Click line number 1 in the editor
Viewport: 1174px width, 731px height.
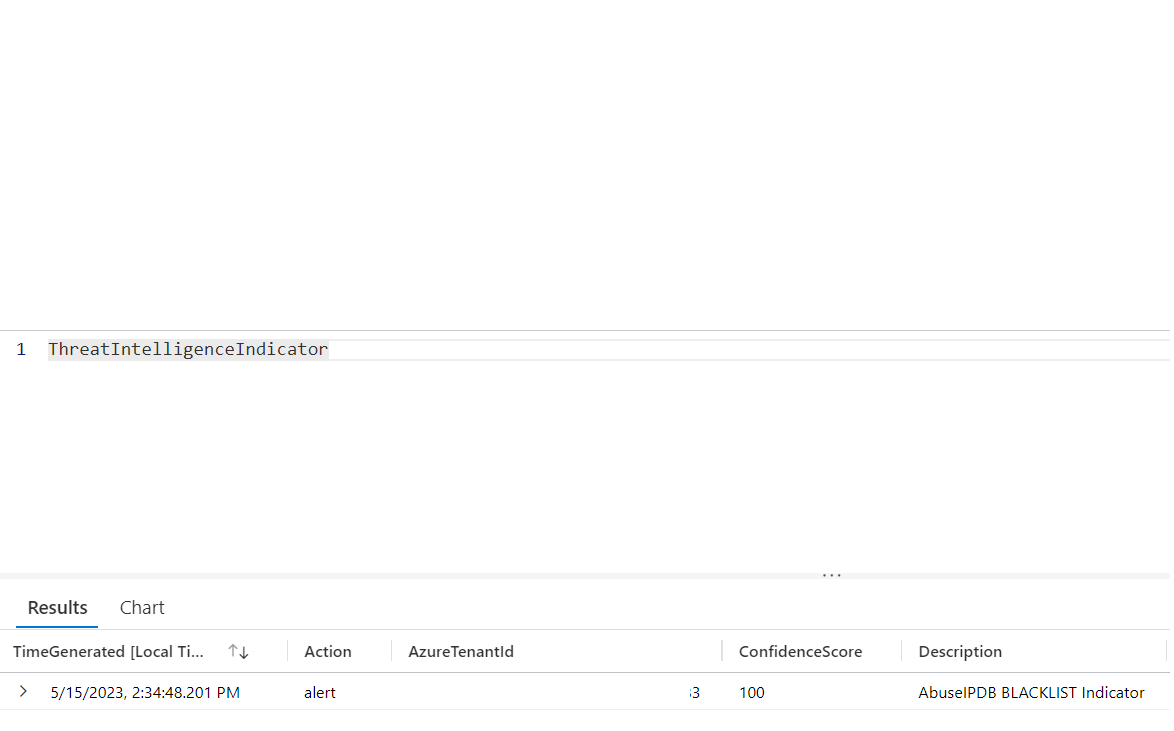pyautogui.click(x=21, y=348)
